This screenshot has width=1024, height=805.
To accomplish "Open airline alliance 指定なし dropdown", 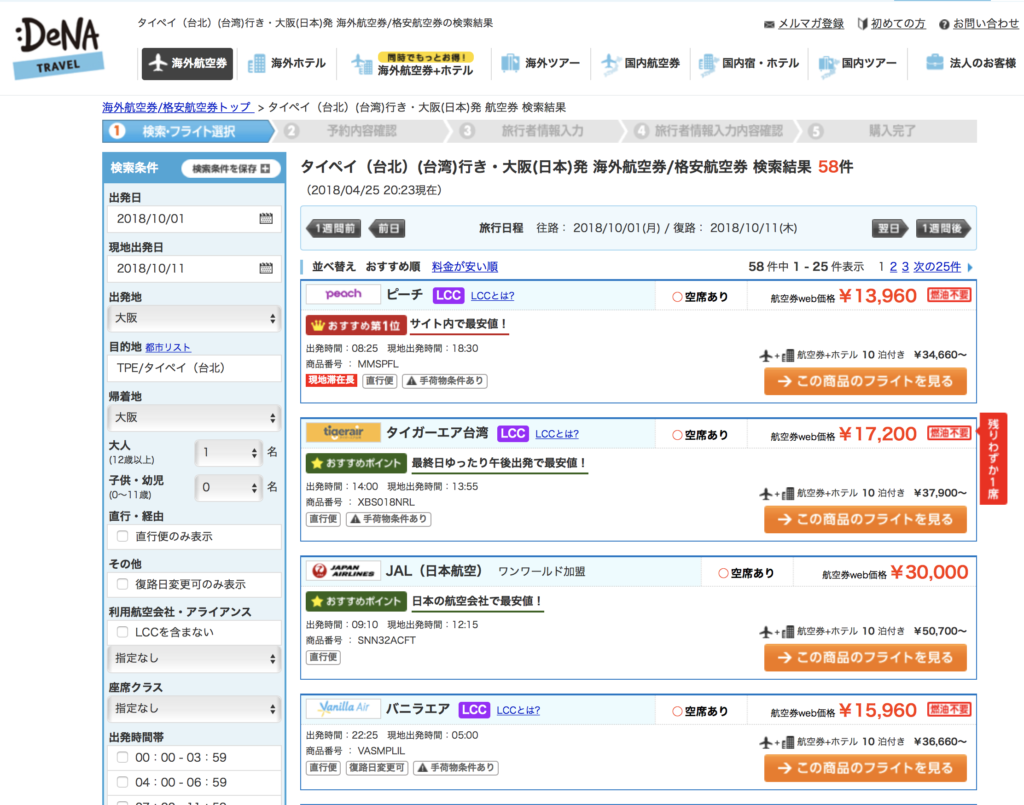I will pos(194,658).
